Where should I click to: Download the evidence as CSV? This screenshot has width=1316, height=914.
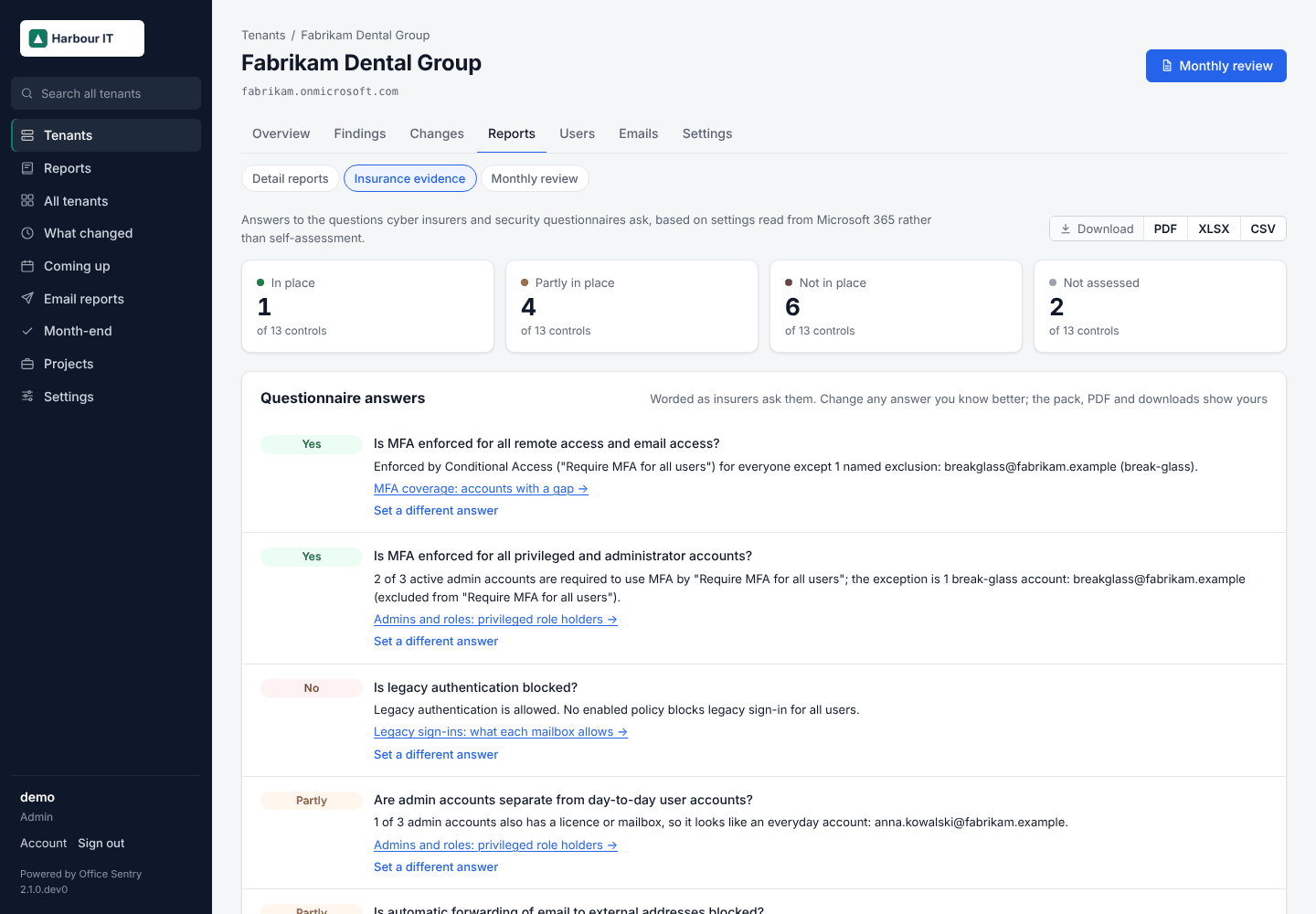[1263, 228]
